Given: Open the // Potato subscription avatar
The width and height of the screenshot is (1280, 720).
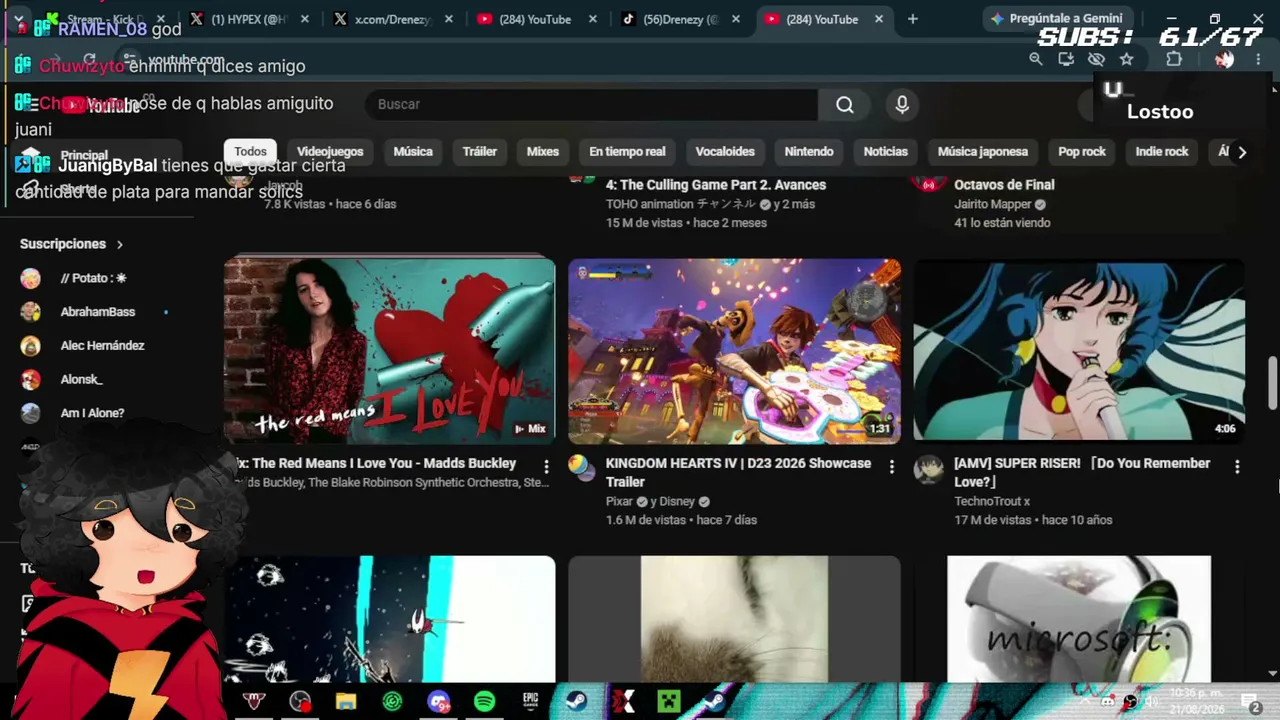Looking at the screenshot, I should tap(31, 278).
